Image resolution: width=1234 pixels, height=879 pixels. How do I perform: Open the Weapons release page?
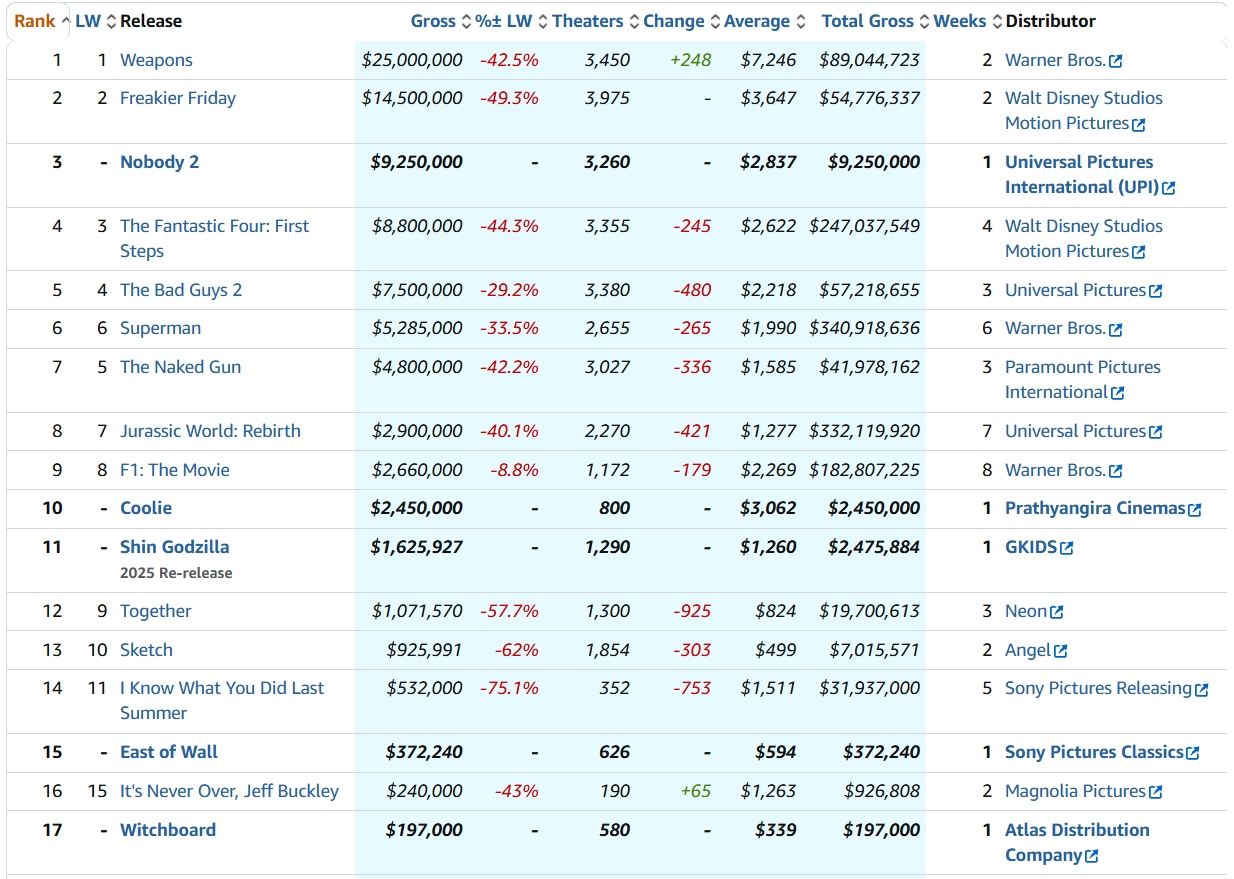(x=156, y=60)
